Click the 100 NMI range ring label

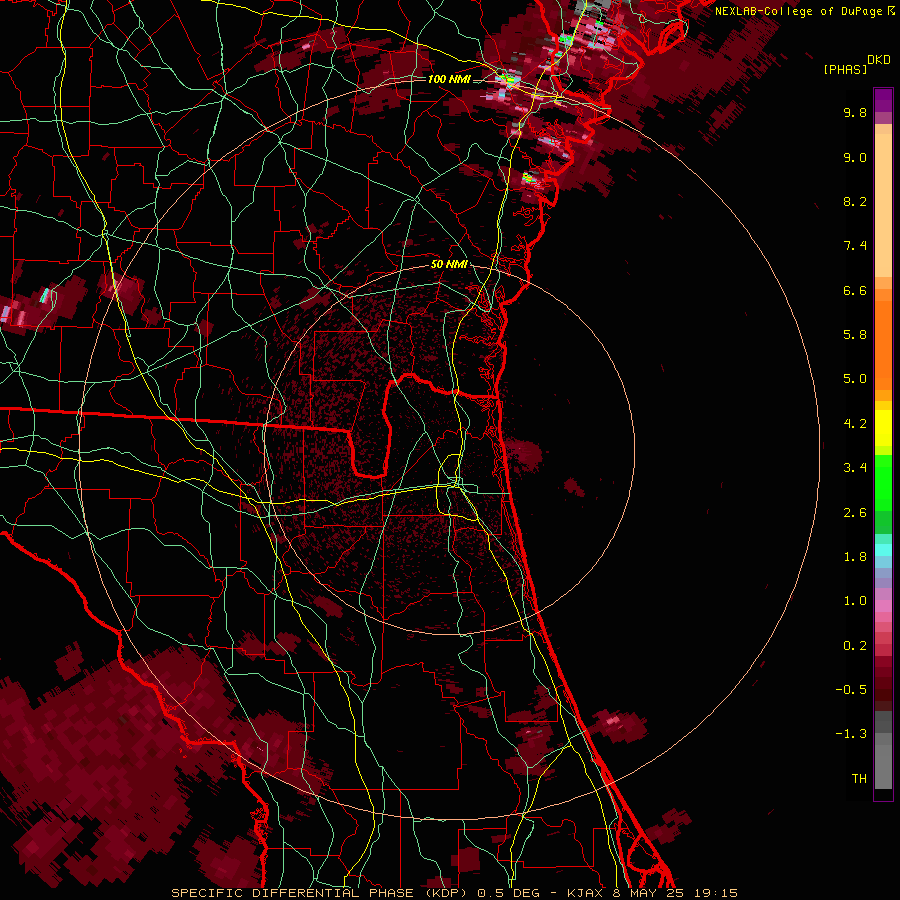point(448,79)
